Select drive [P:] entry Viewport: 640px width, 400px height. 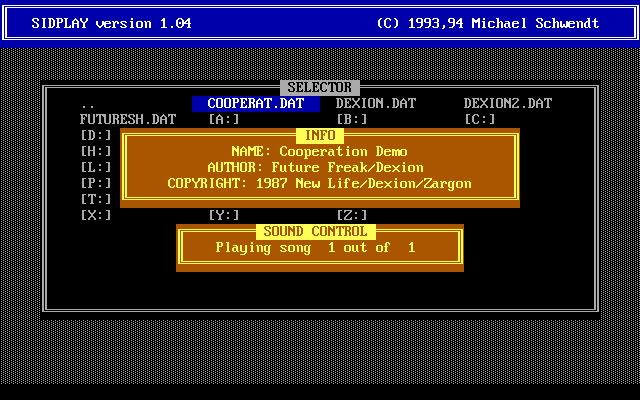click(x=96, y=183)
